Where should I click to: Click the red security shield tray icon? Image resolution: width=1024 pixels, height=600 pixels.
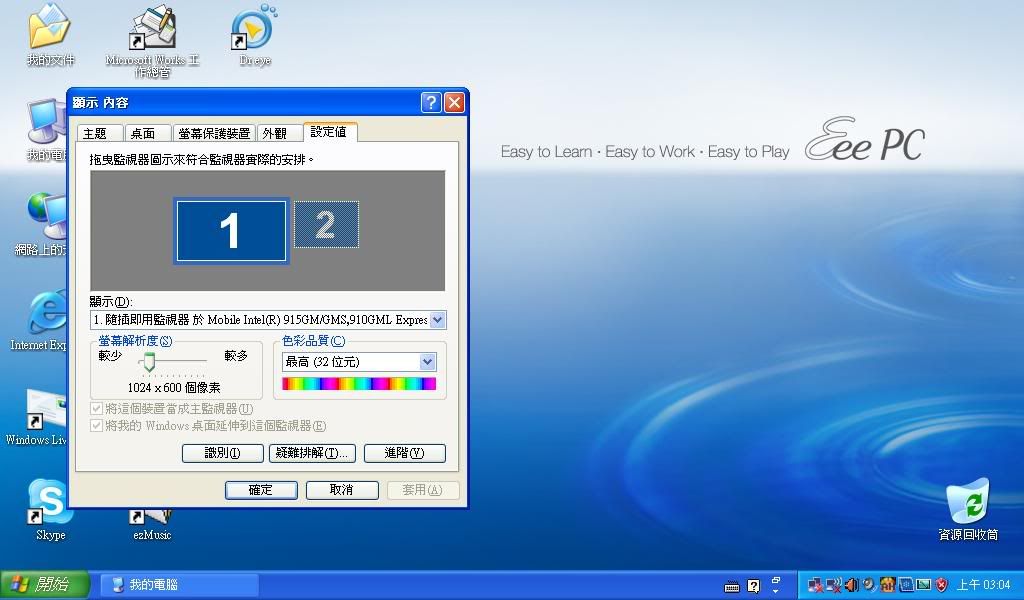(940, 585)
